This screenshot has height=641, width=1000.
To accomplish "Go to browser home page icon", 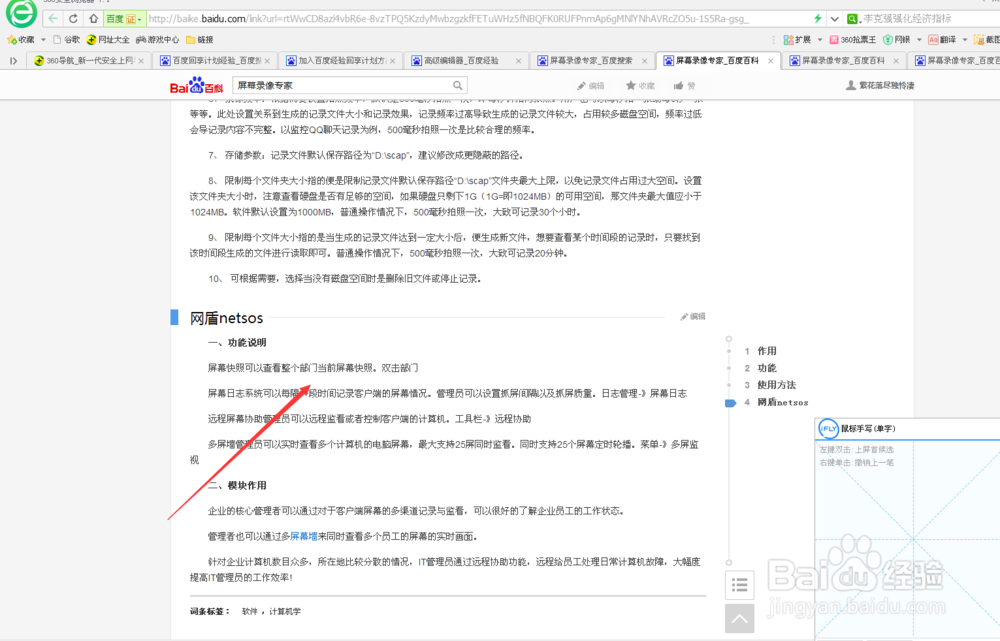I will click(x=93, y=18).
